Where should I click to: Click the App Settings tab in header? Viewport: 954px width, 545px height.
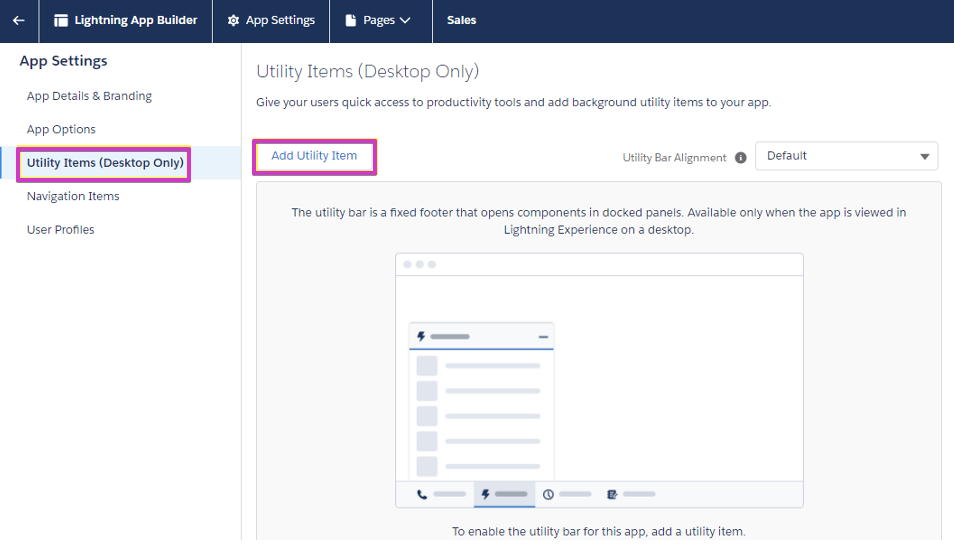pyautogui.click(x=271, y=20)
